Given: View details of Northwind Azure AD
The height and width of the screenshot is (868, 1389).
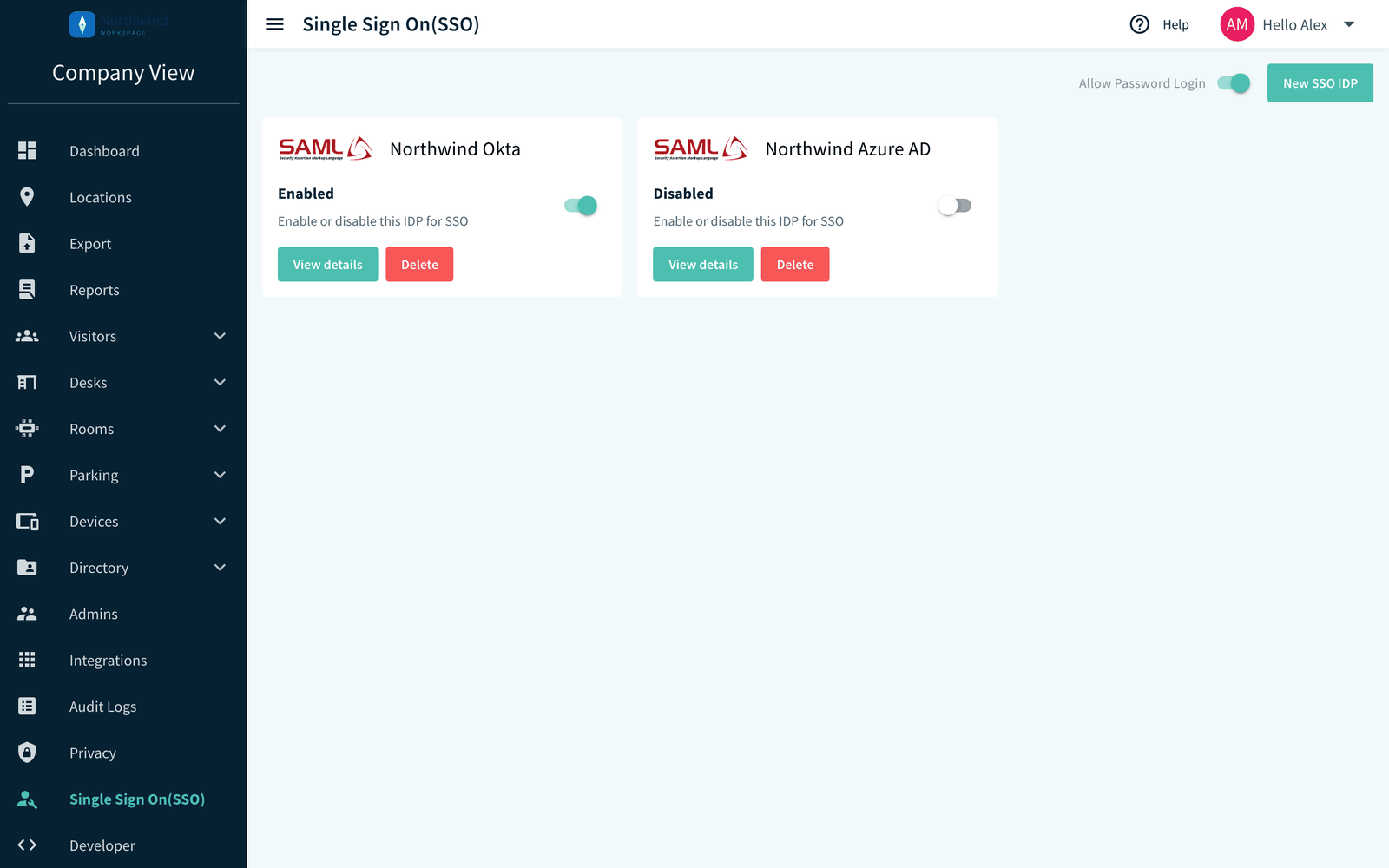Looking at the screenshot, I should tap(703, 265).
